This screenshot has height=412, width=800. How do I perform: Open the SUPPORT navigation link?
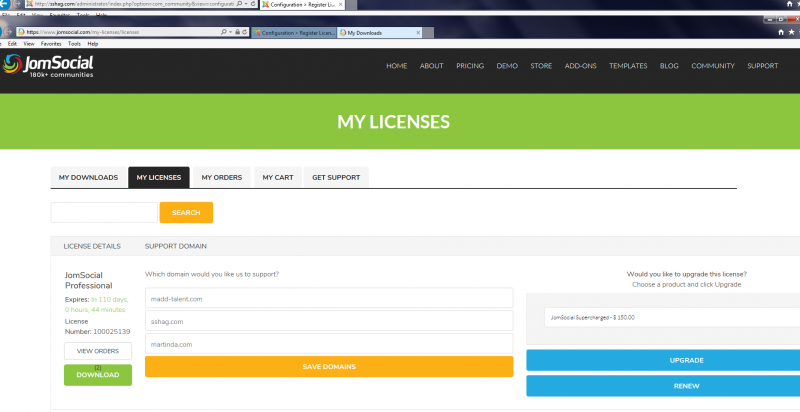click(x=763, y=66)
